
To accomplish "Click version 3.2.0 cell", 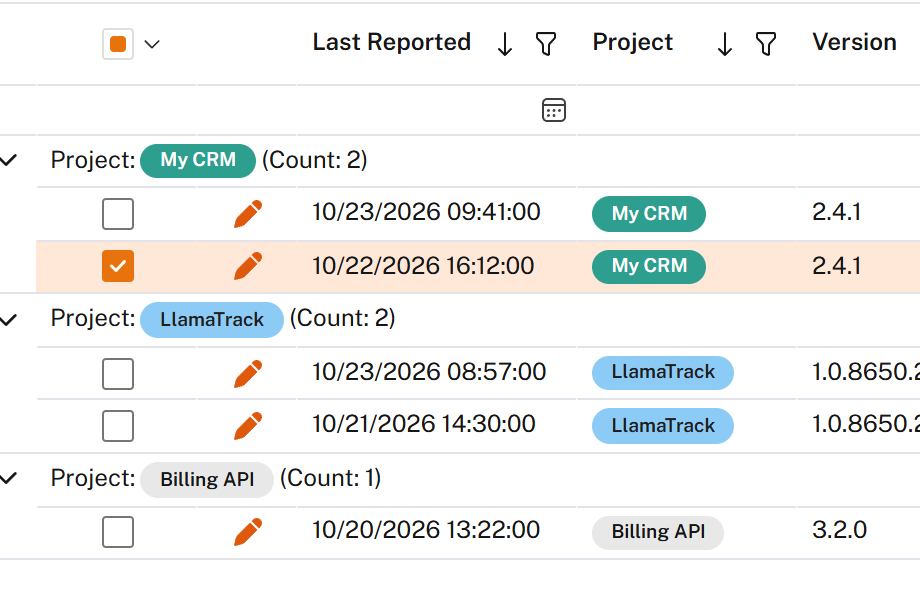I will 840,531.
